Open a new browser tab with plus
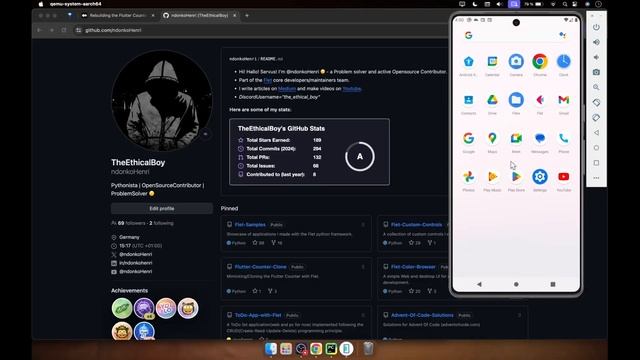 click(247, 16)
